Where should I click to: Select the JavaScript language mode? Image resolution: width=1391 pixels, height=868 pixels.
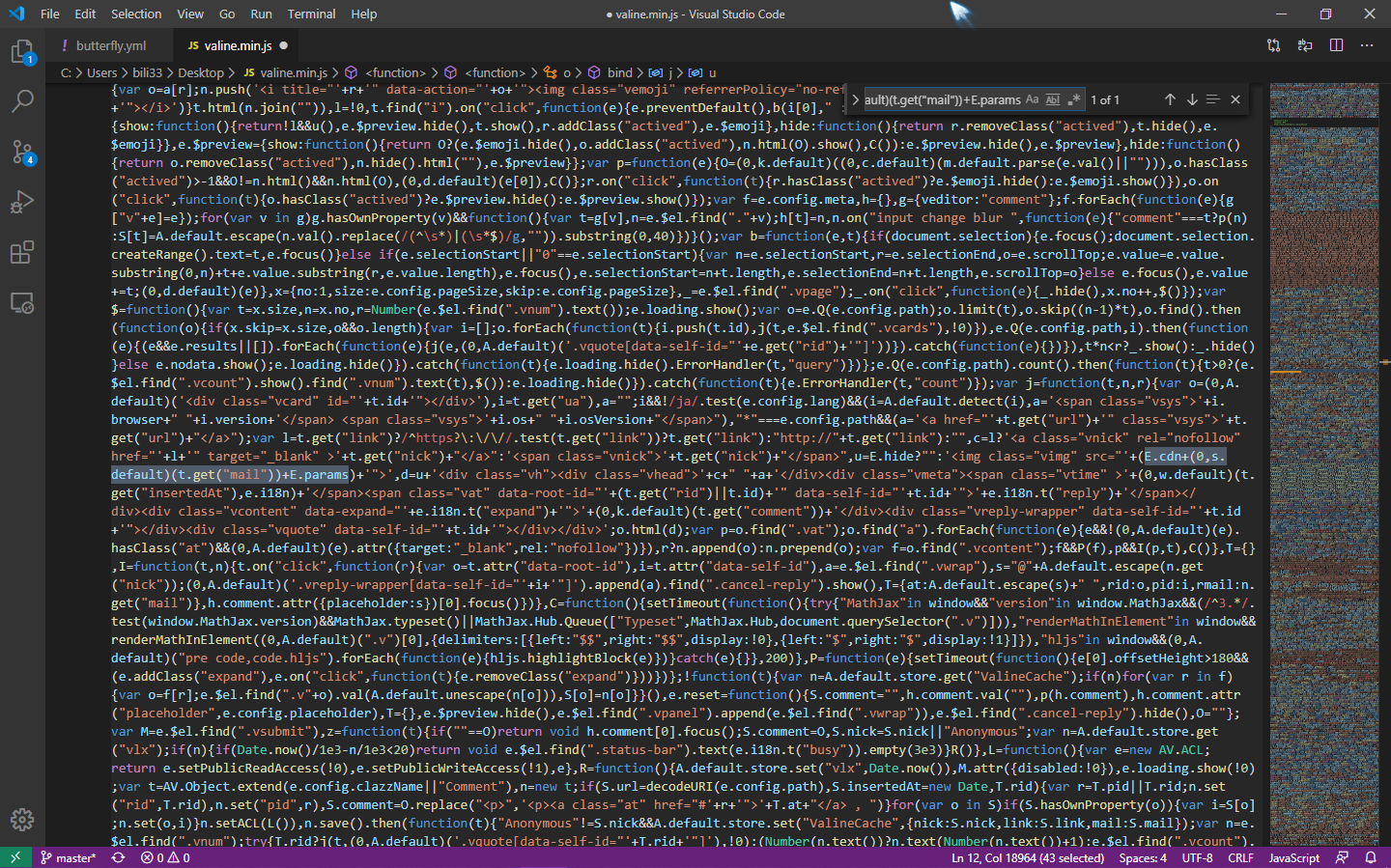click(1293, 857)
